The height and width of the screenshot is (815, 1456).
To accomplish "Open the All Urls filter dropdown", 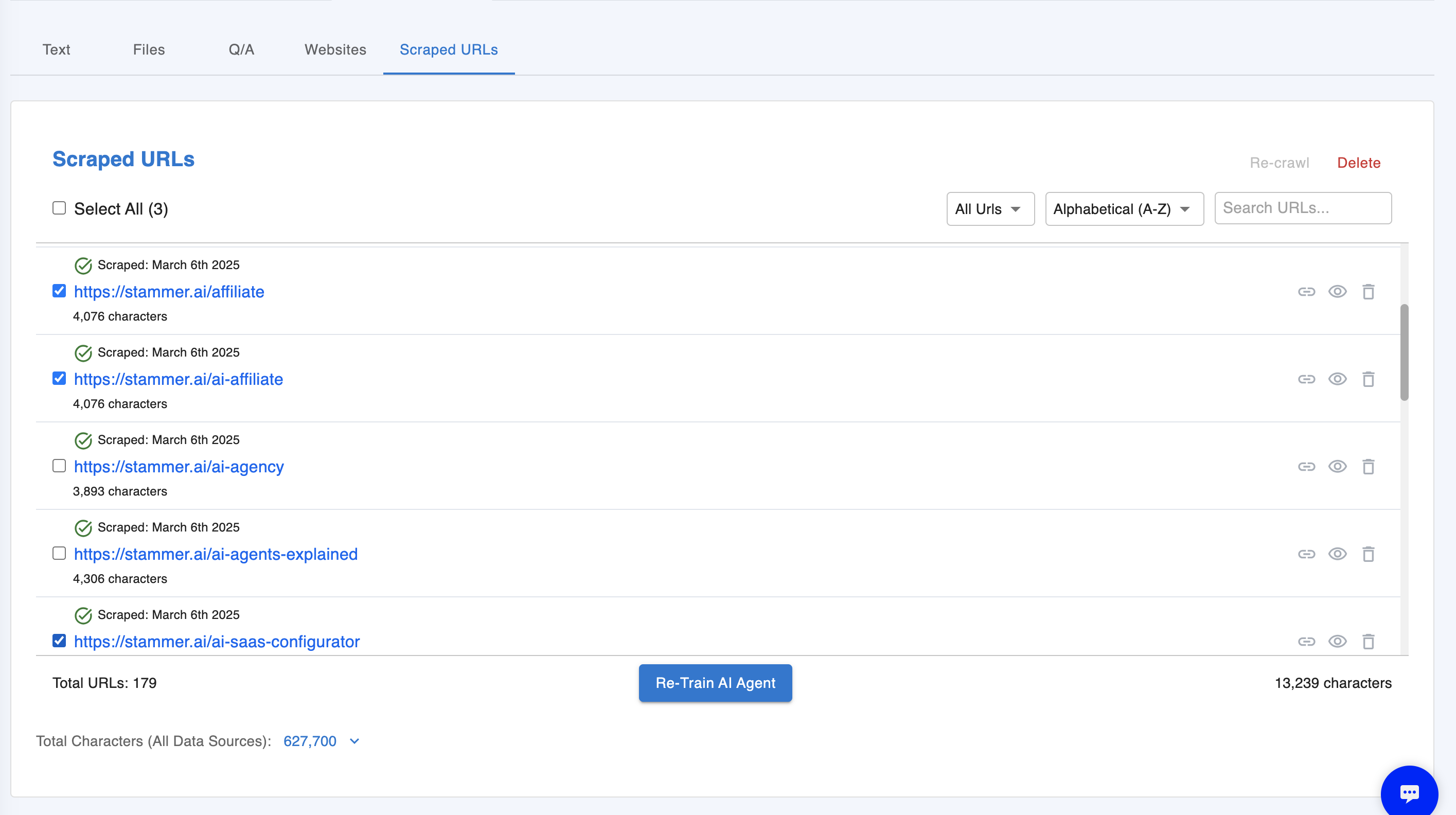I will click(x=990, y=209).
